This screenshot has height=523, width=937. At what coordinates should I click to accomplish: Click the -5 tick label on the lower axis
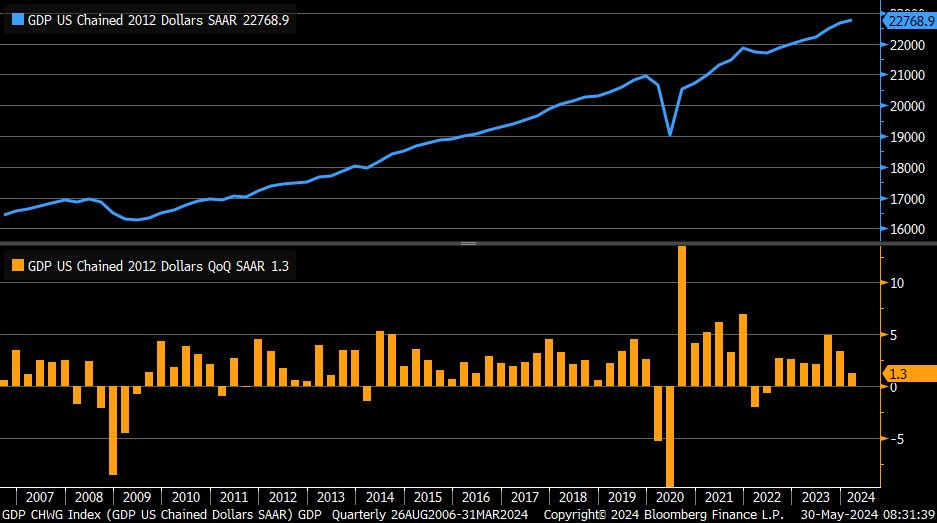click(896, 438)
